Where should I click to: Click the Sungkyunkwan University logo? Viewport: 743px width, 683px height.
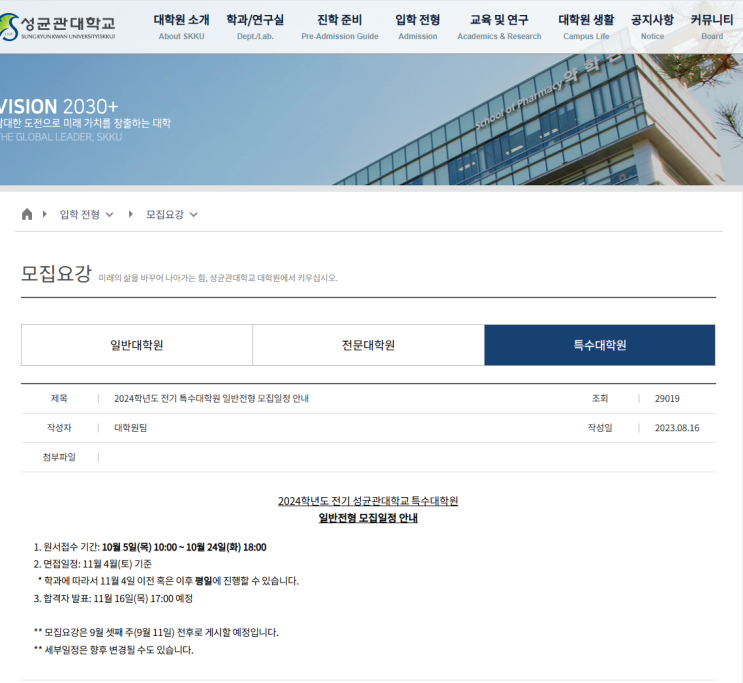(57, 27)
